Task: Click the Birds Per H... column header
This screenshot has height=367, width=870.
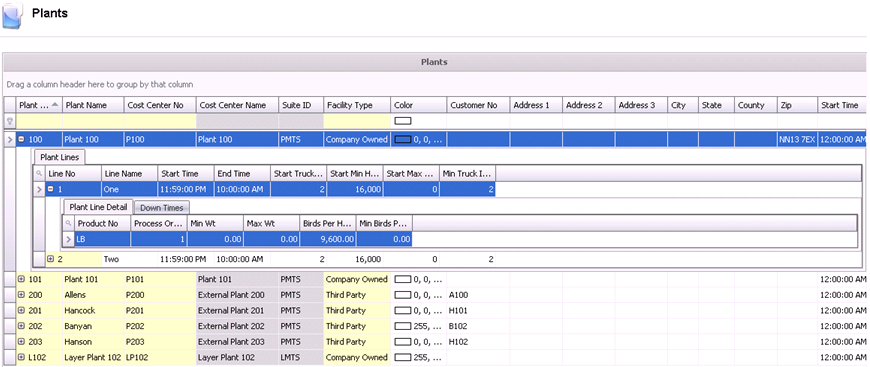Action: tap(327, 224)
